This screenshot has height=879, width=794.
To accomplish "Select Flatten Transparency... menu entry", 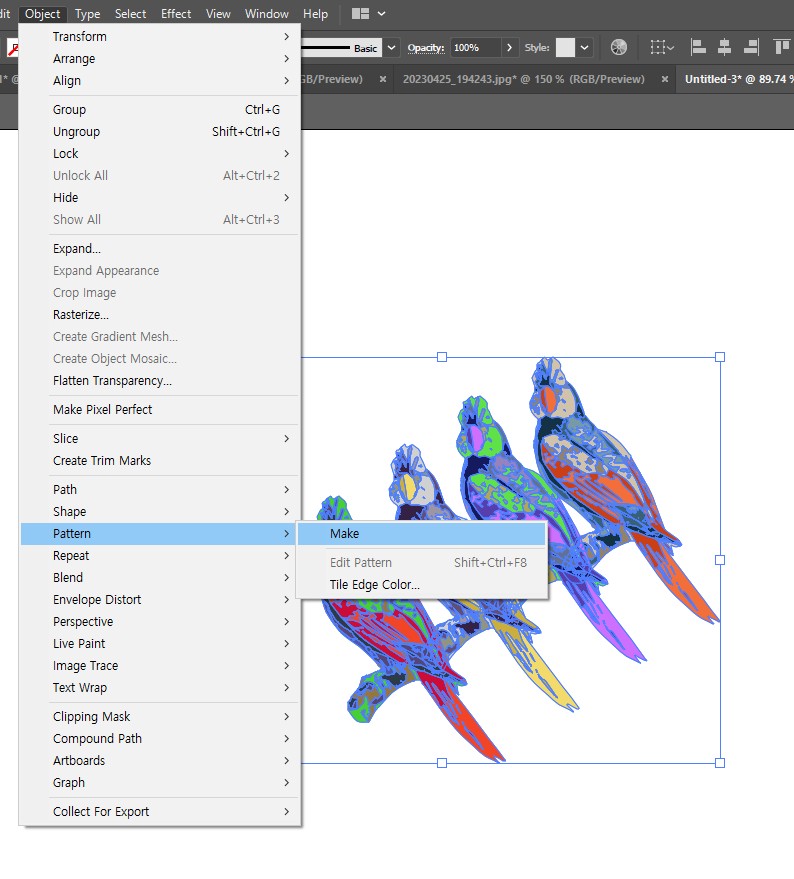I will [x=160, y=381].
